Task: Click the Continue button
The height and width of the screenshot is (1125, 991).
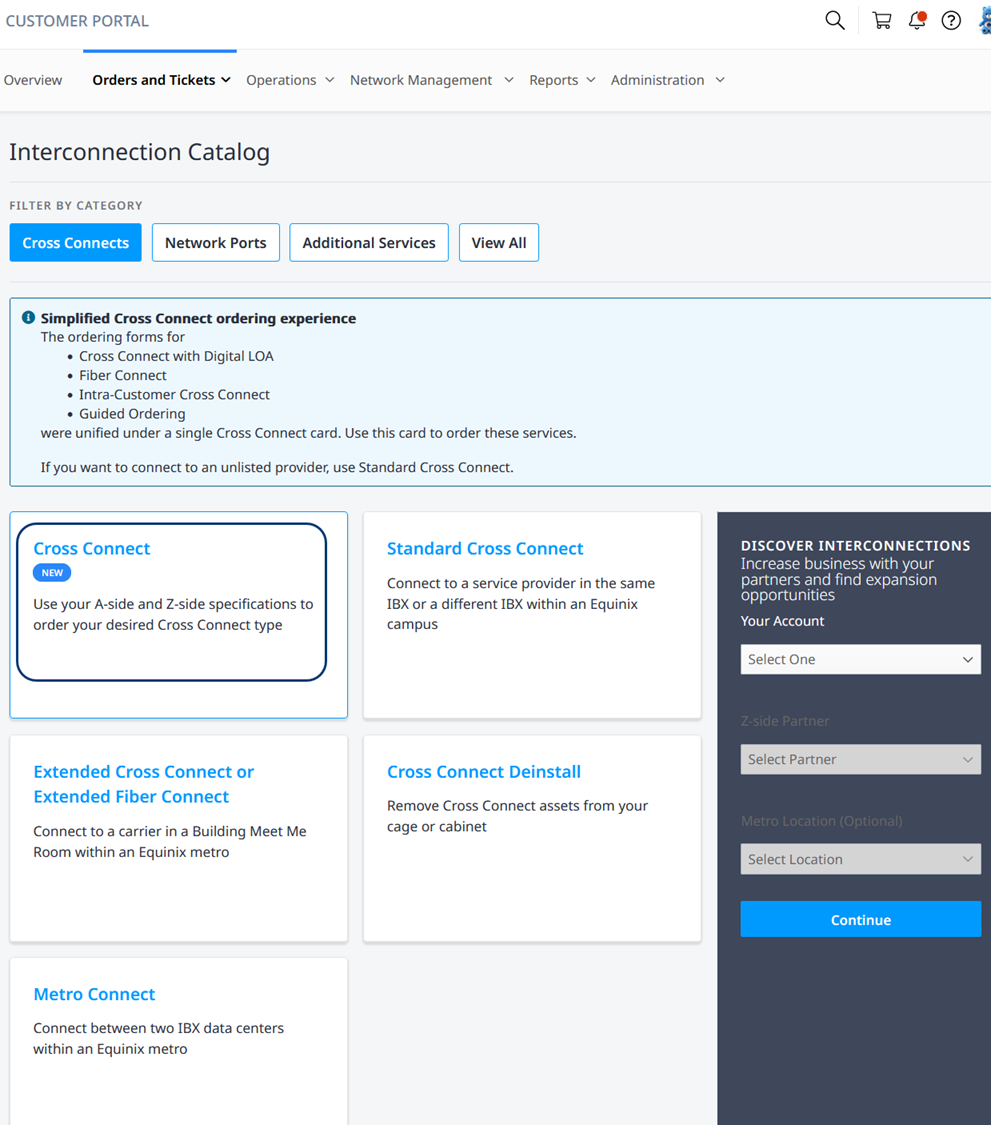Action: coord(860,919)
